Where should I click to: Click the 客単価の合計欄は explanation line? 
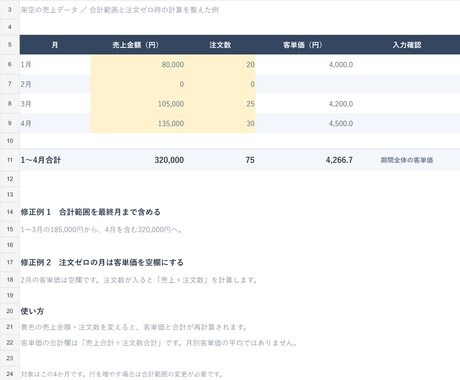159,343
